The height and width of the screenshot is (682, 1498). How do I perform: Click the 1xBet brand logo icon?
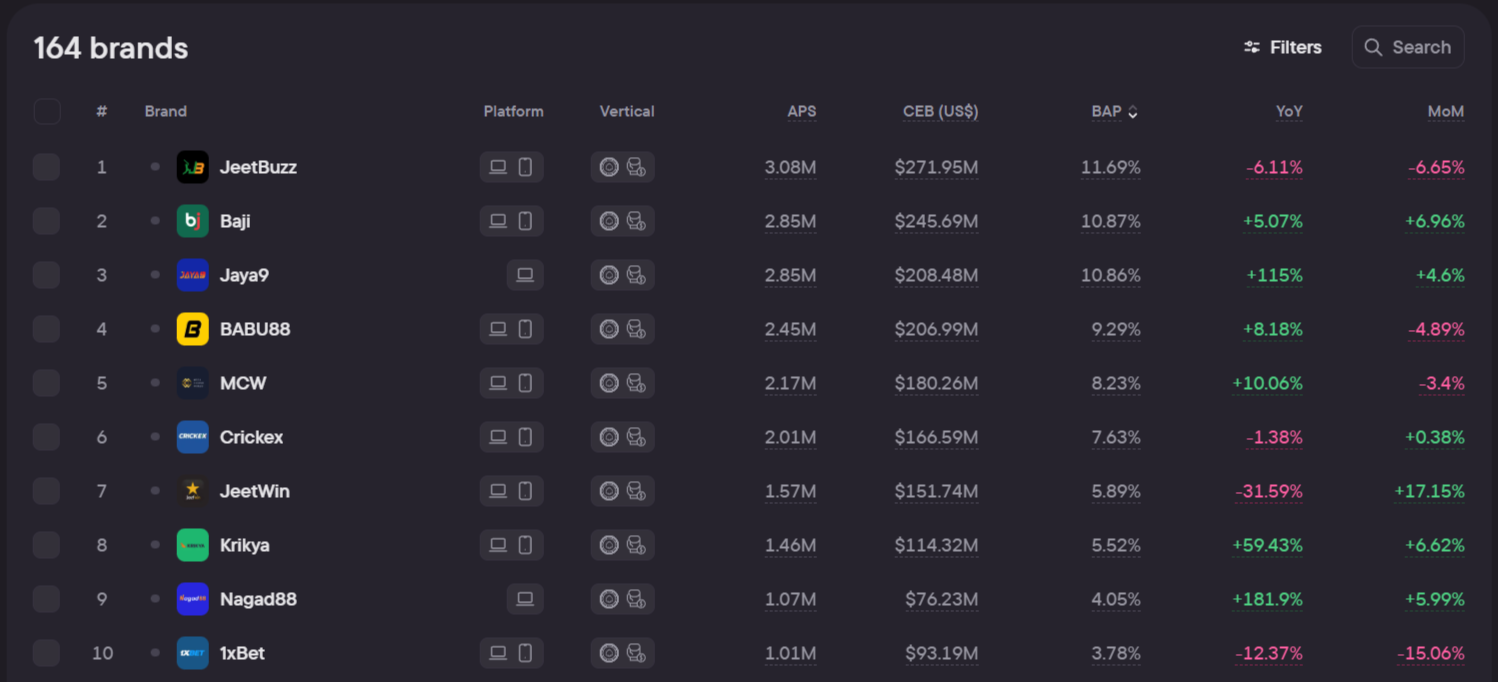coord(193,653)
